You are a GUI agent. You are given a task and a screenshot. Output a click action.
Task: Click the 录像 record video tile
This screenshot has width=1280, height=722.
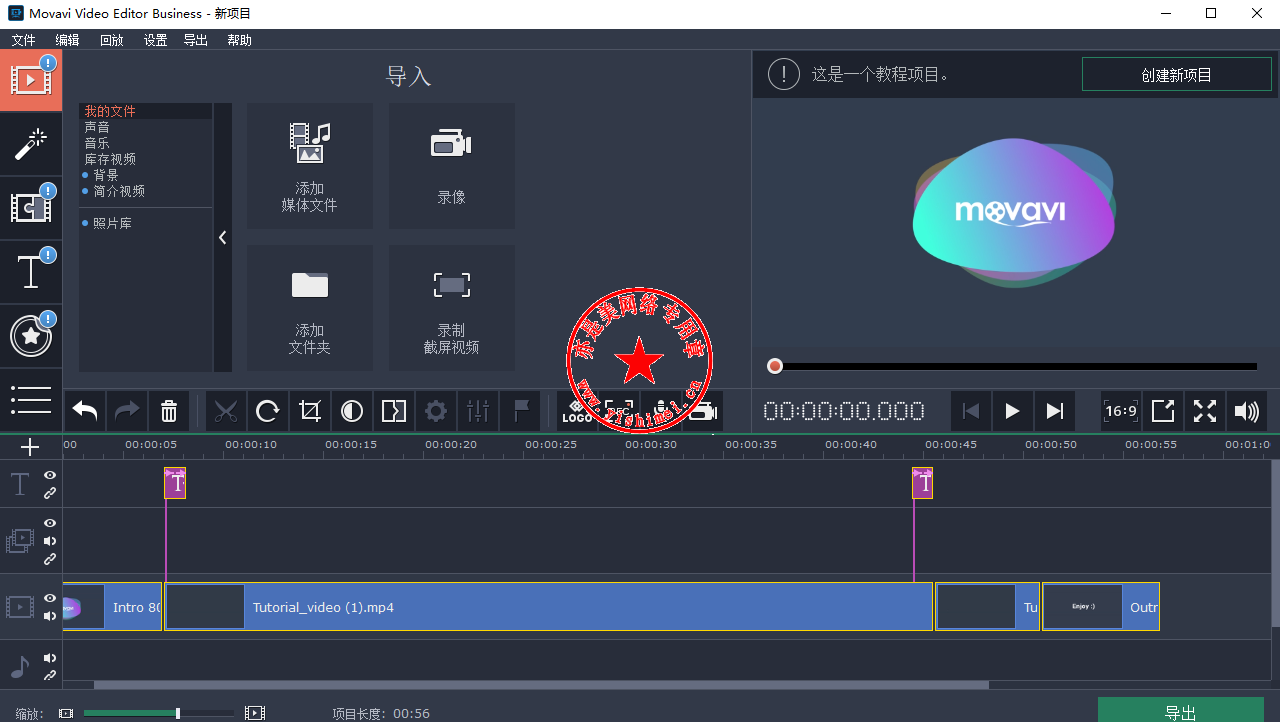(452, 166)
